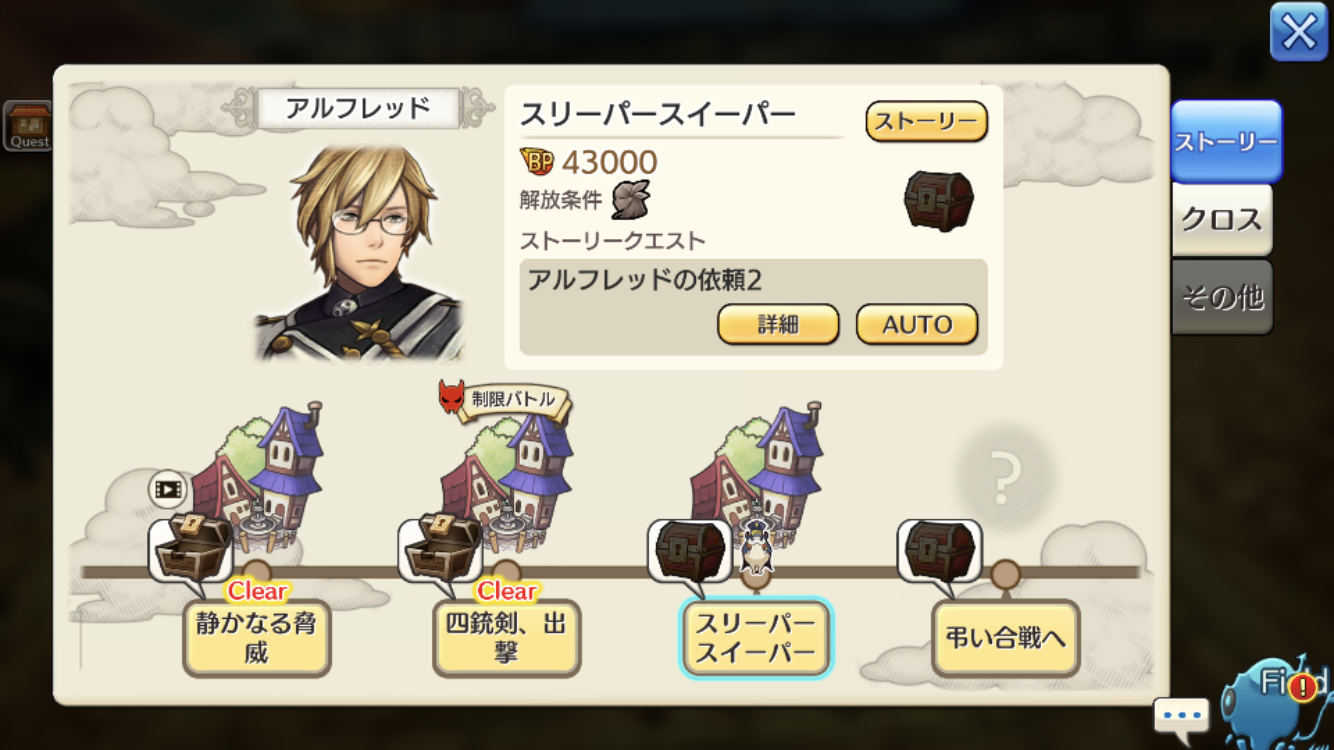Click the reward chest in quest details
1334x750 pixels.
pyautogui.click(x=938, y=201)
